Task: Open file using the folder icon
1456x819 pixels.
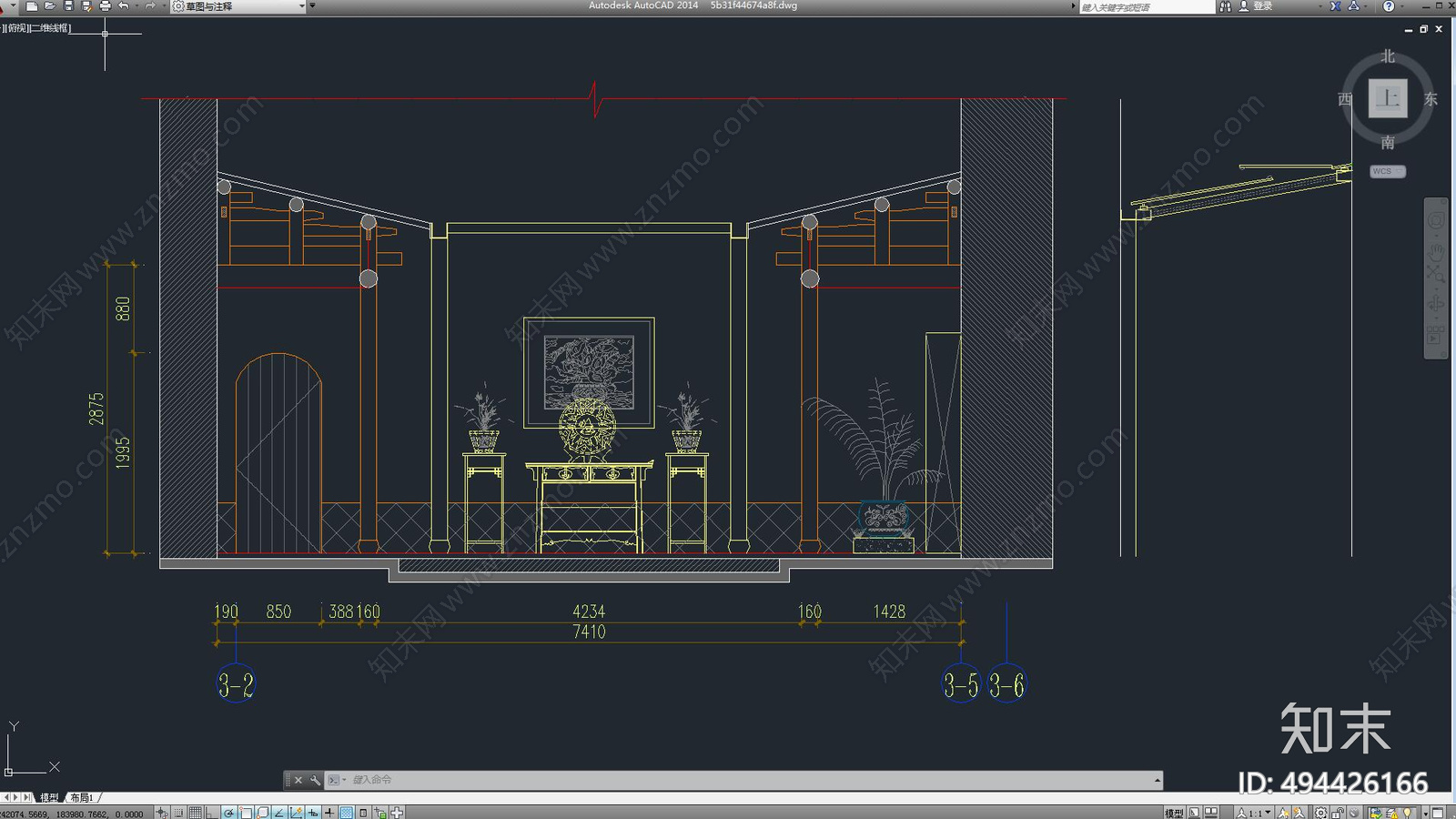Action: click(x=50, y=6)
